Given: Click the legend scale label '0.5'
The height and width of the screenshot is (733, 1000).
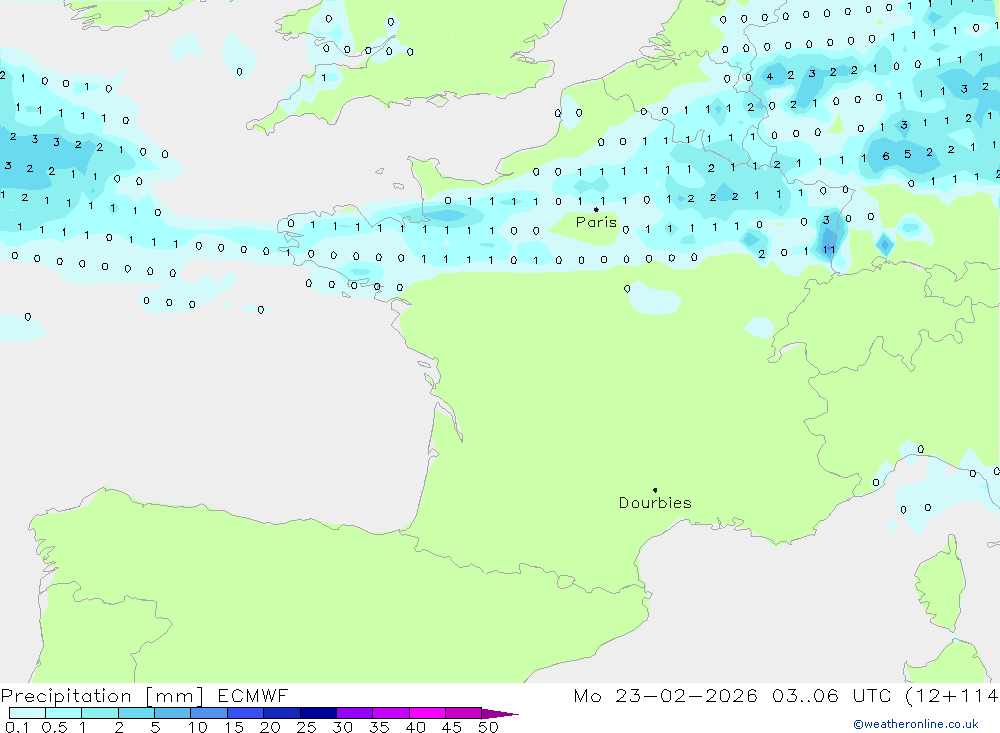Looking at the screenshot, I should [54, 727].
